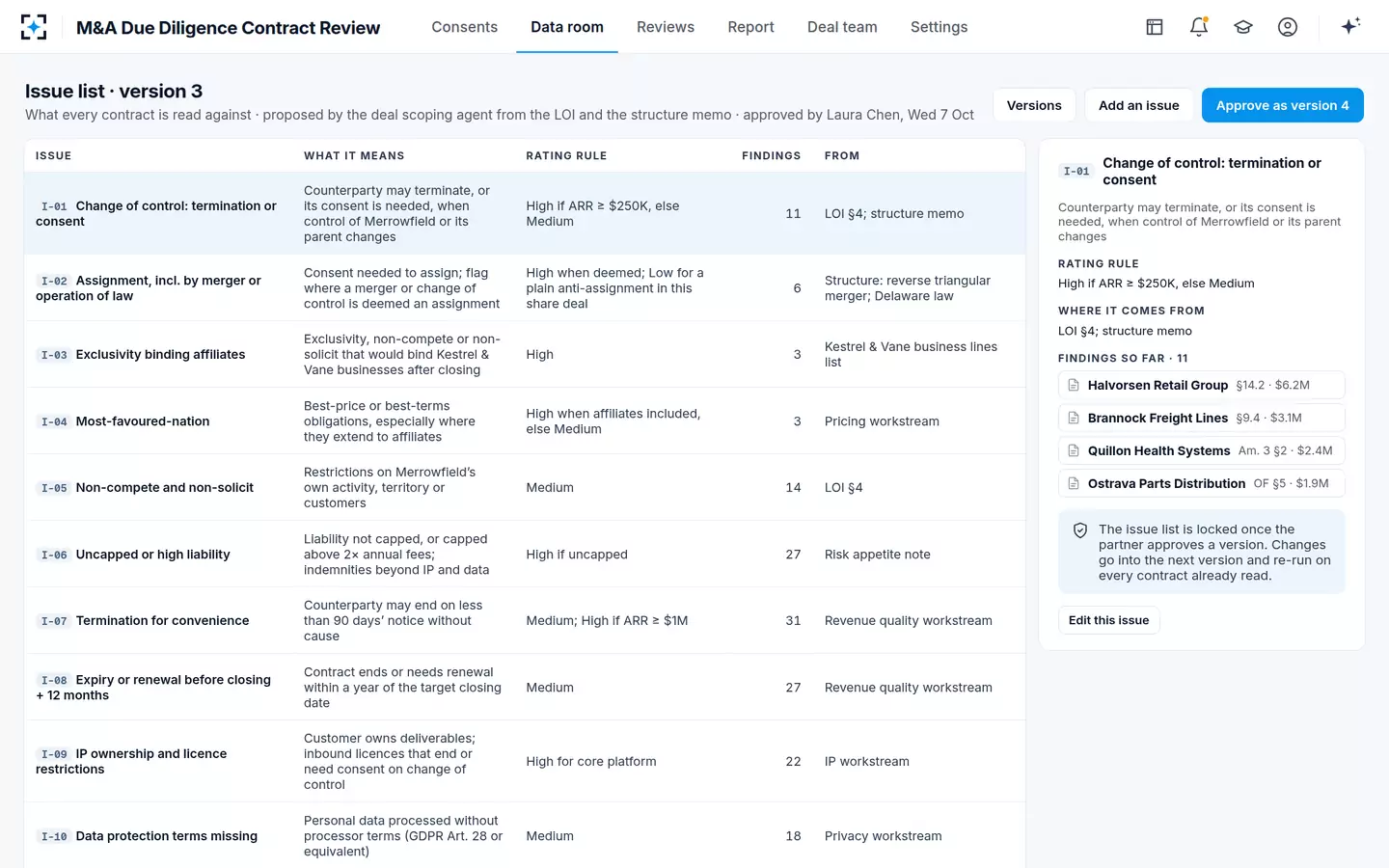Click document icon beside Halvorsen Retail Group
The image size is (1389, 868).
[1074, 385]
